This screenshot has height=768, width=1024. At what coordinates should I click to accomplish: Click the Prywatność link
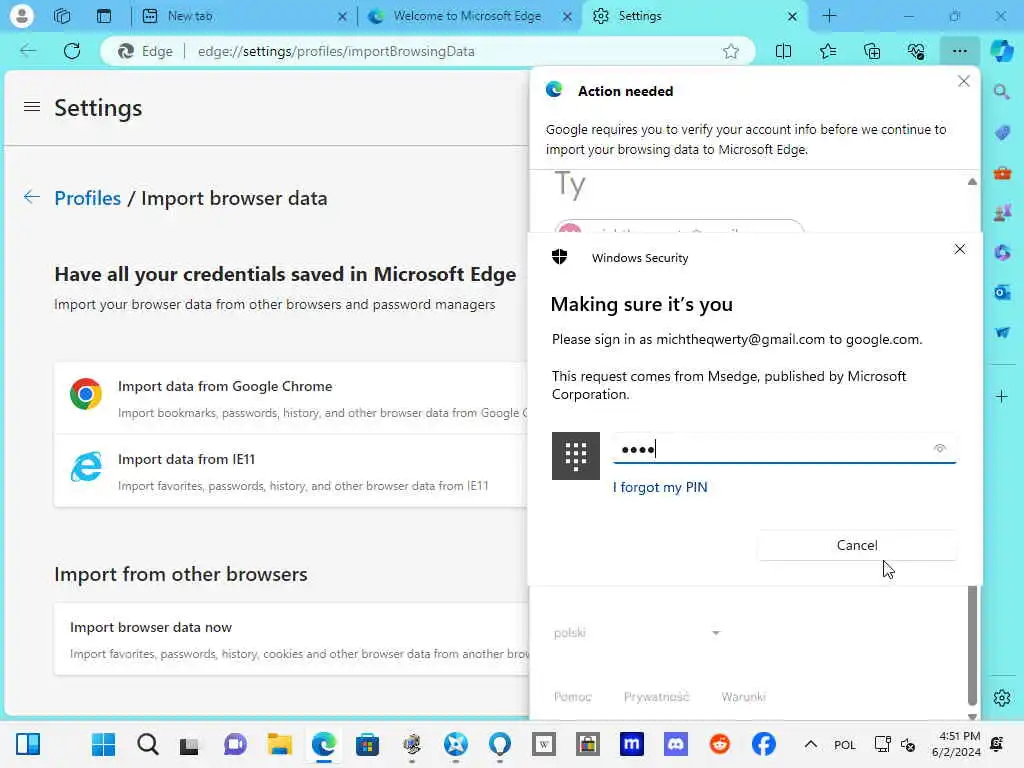point(656,697)
